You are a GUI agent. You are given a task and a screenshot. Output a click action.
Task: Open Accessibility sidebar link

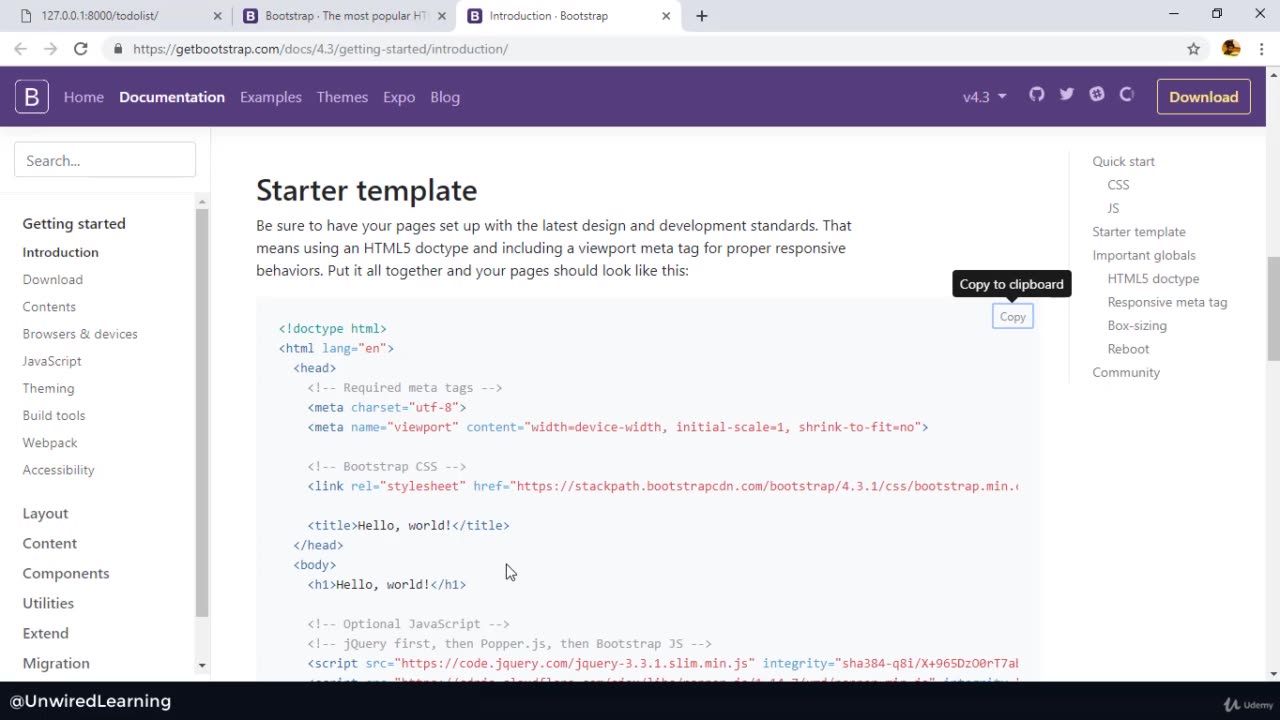pos(58,469)
